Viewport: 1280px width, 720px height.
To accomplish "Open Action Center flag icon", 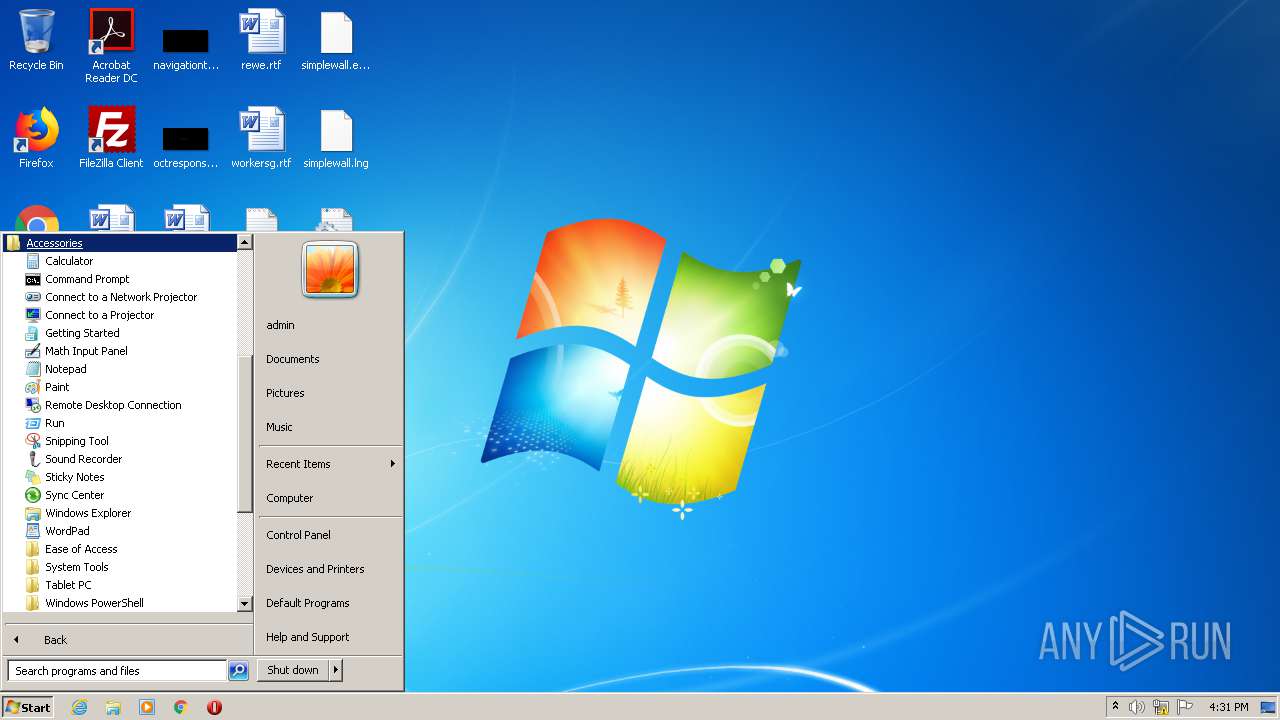I will pos(1185,707).
